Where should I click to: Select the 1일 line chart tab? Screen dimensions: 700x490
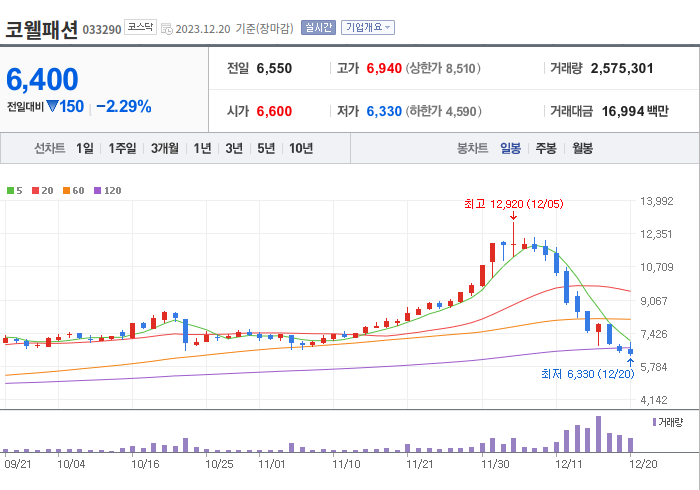pyautogui.click(x=85, y=148)
